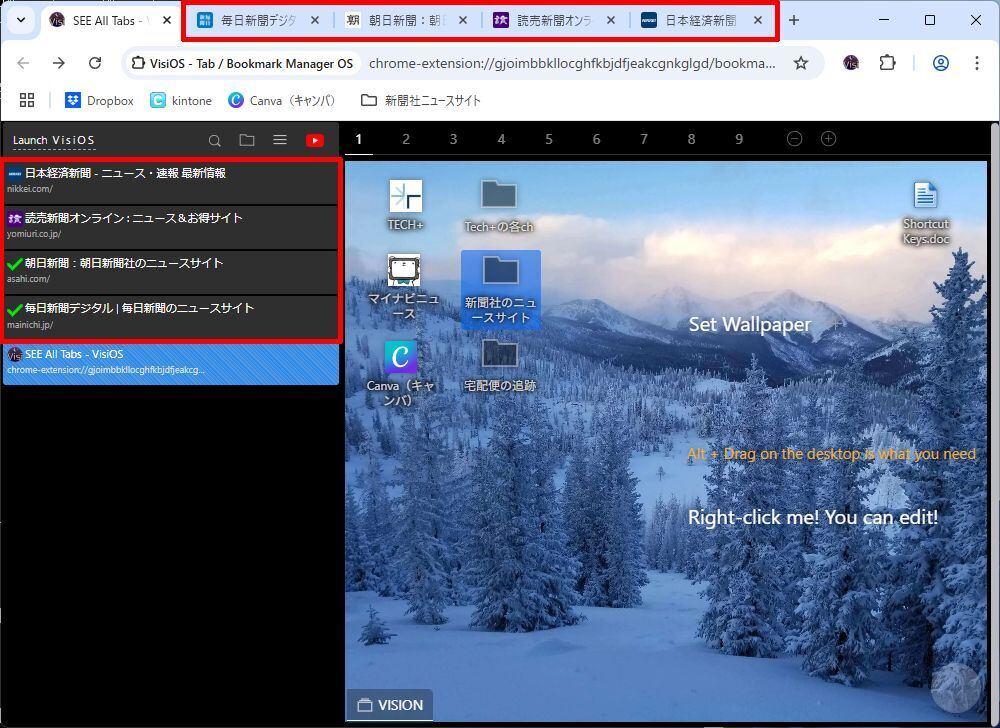Switch to desktop page 9

point(739,139)
